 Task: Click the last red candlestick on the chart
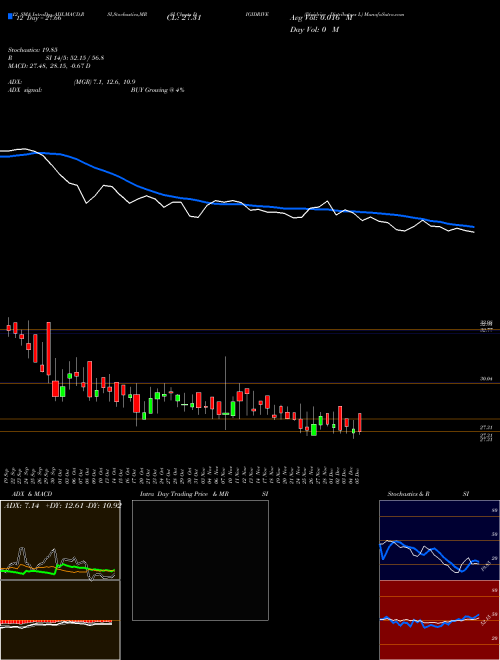(x=360, y=423)
